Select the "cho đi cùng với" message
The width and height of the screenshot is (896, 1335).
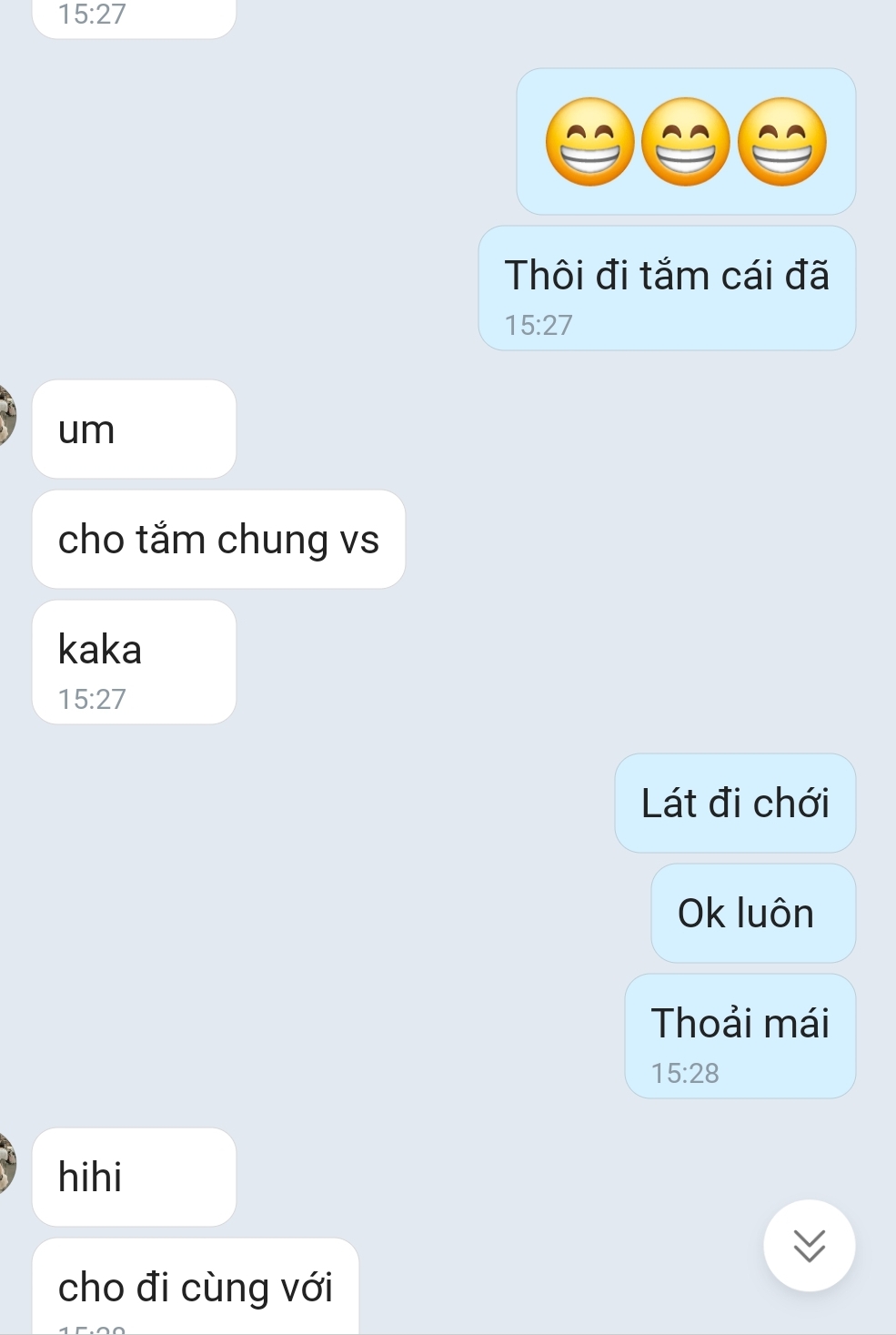click(x=196, y=1286)
